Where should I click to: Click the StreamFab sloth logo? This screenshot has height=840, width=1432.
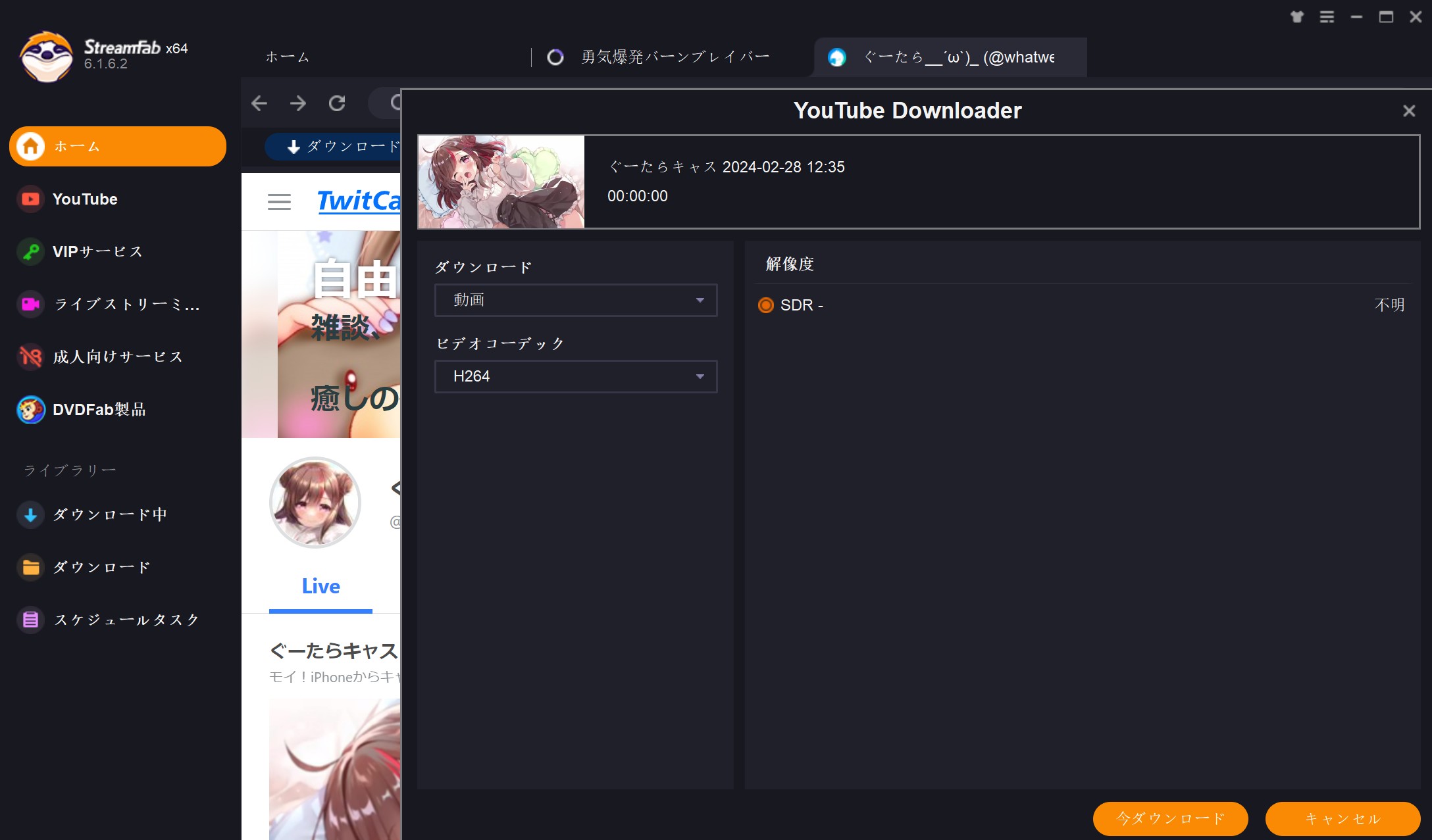pyautogui.click(x=46, y=57)
